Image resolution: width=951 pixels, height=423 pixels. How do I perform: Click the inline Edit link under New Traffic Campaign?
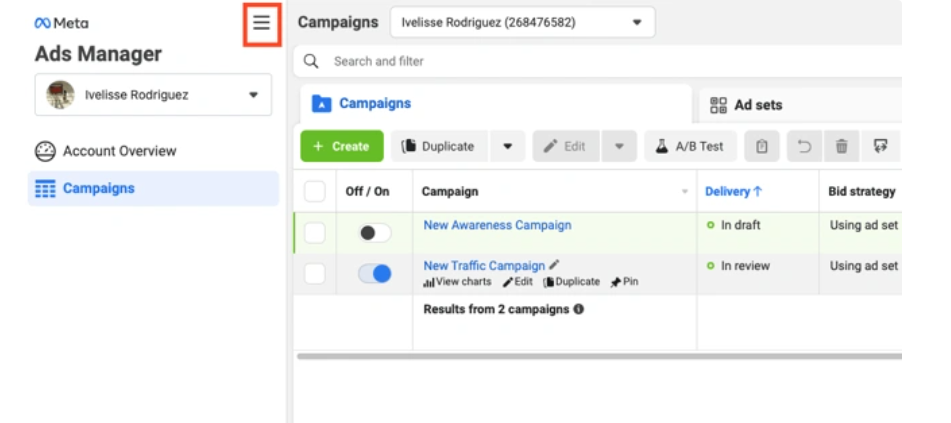coord(518,282)
